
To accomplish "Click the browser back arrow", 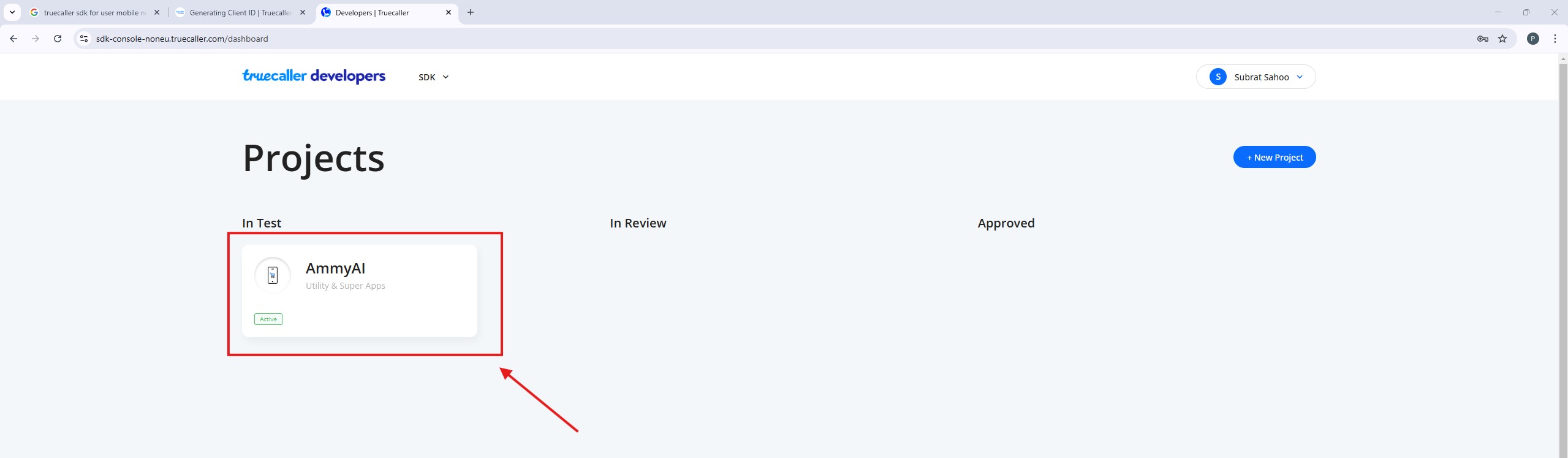I will 13,39.
